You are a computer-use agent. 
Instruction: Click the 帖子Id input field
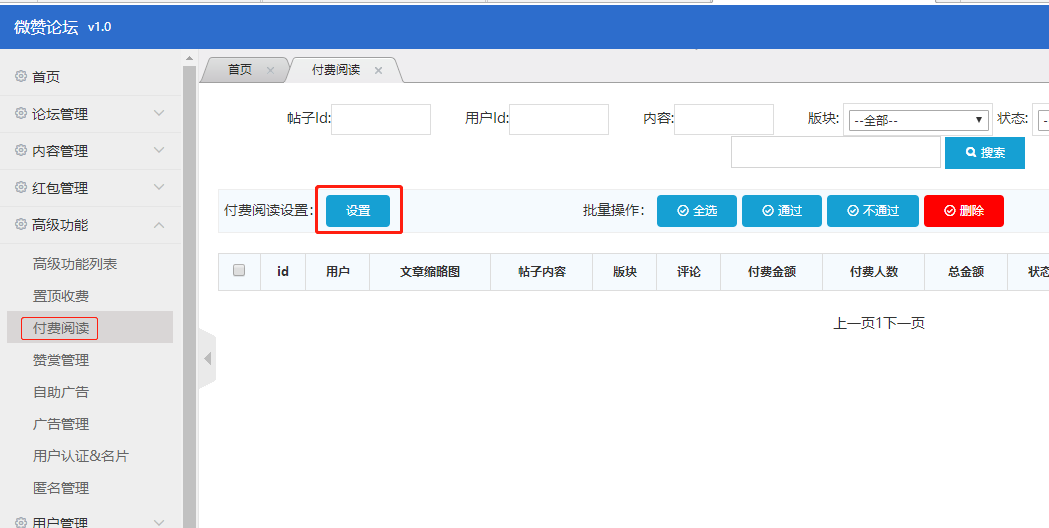tap(381, 119)
